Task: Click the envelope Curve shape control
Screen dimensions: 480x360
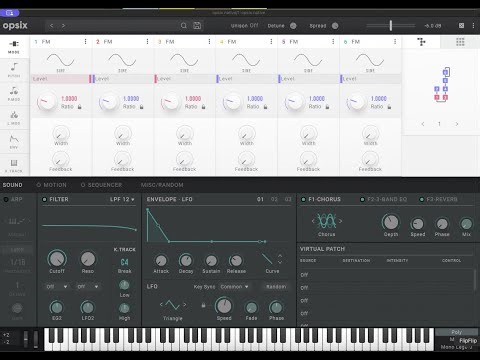Action: point(267,259)
